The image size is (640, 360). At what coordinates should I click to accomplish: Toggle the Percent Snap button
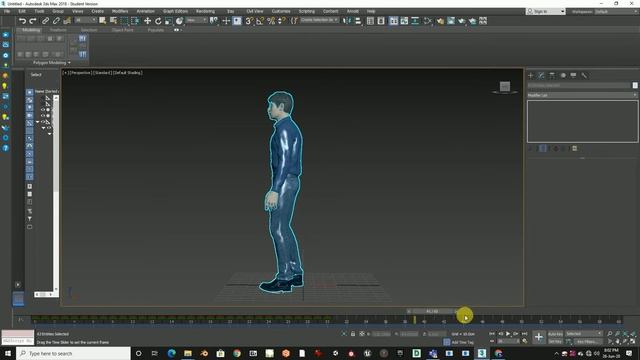(x=271, y=21)
